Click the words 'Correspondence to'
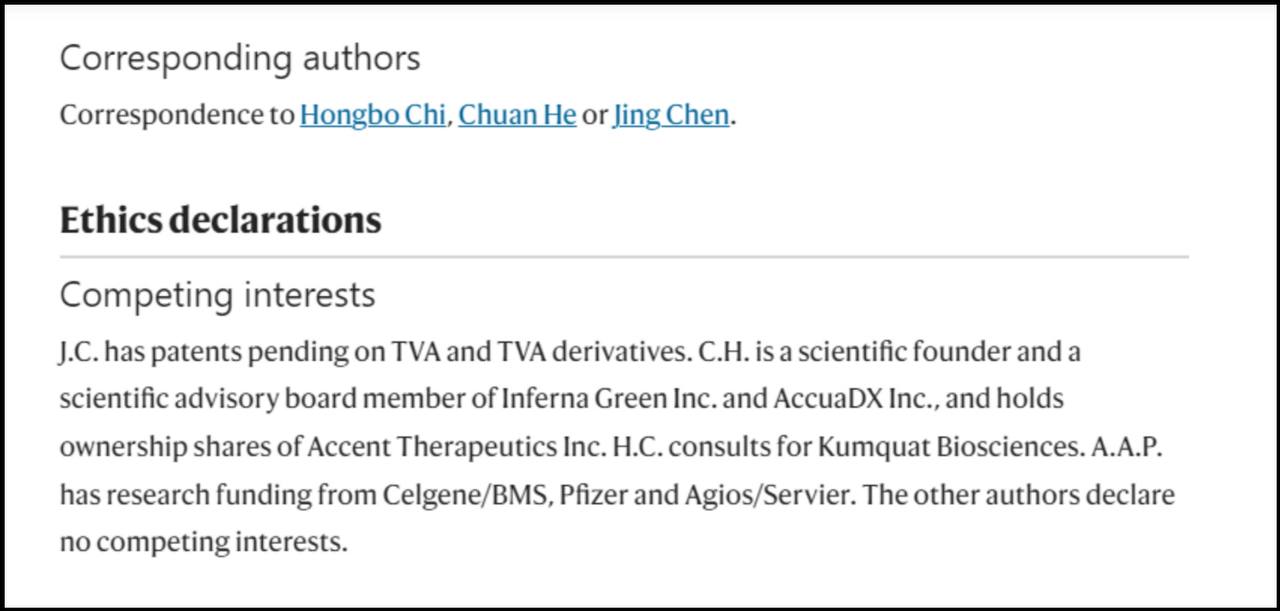The image size is (1280, 611). pos(176,115)
